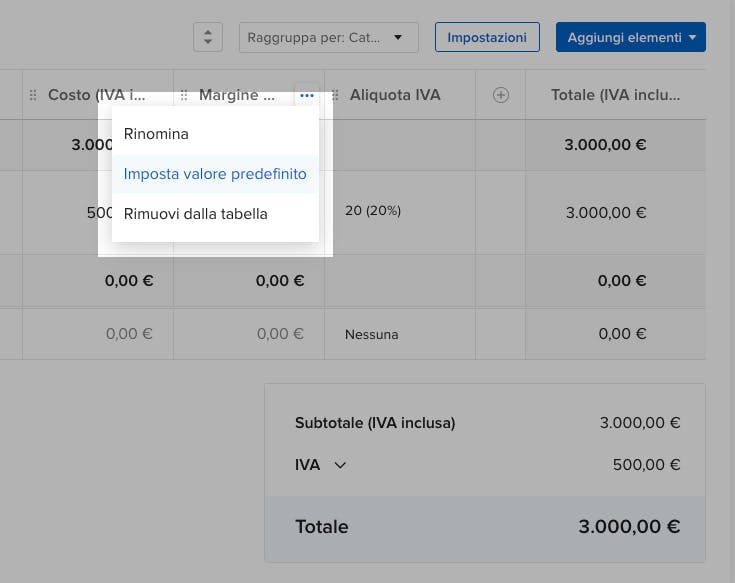Open the Raggruppa per dropdown
Viewport: 735px width, 583px height.
pos(328,38)
